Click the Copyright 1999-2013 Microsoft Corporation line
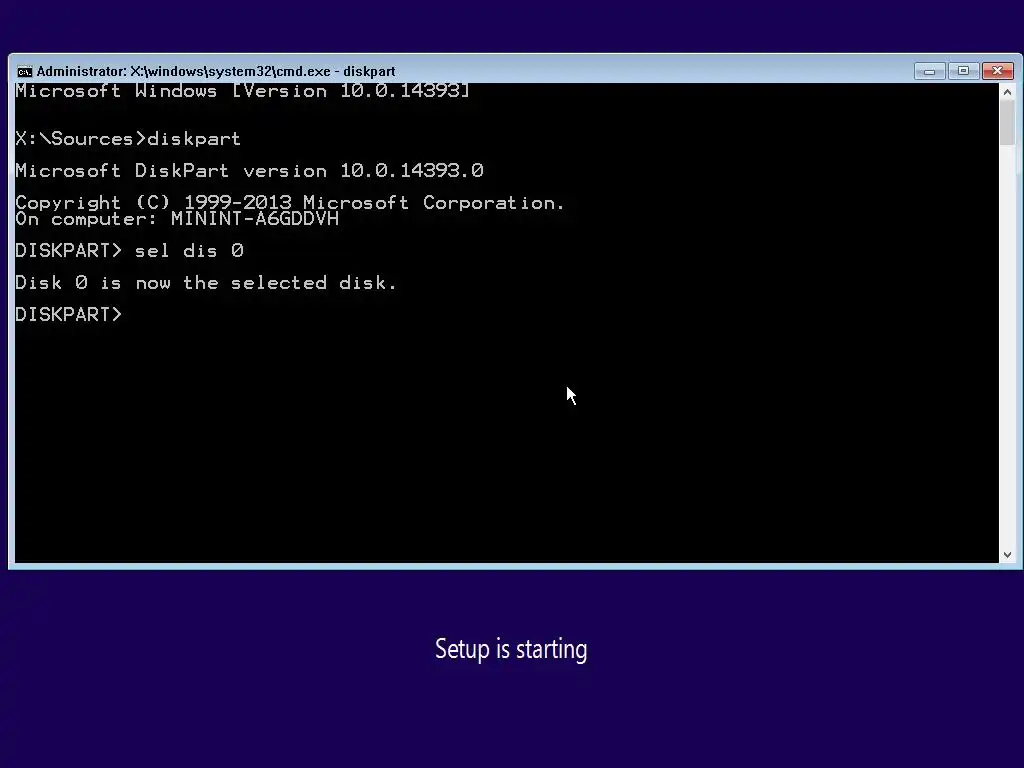 (290, 202)
